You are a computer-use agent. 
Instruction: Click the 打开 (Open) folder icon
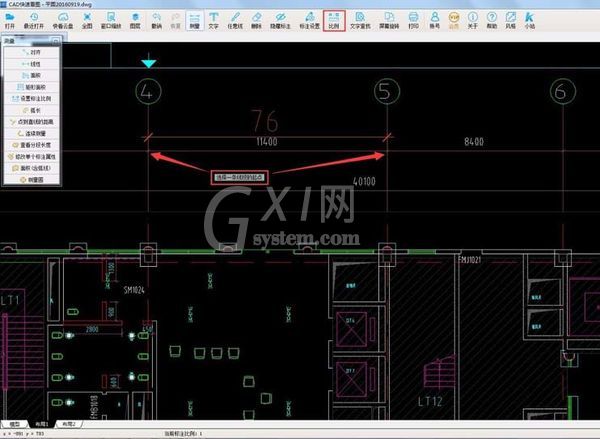(x=10, y=20)
